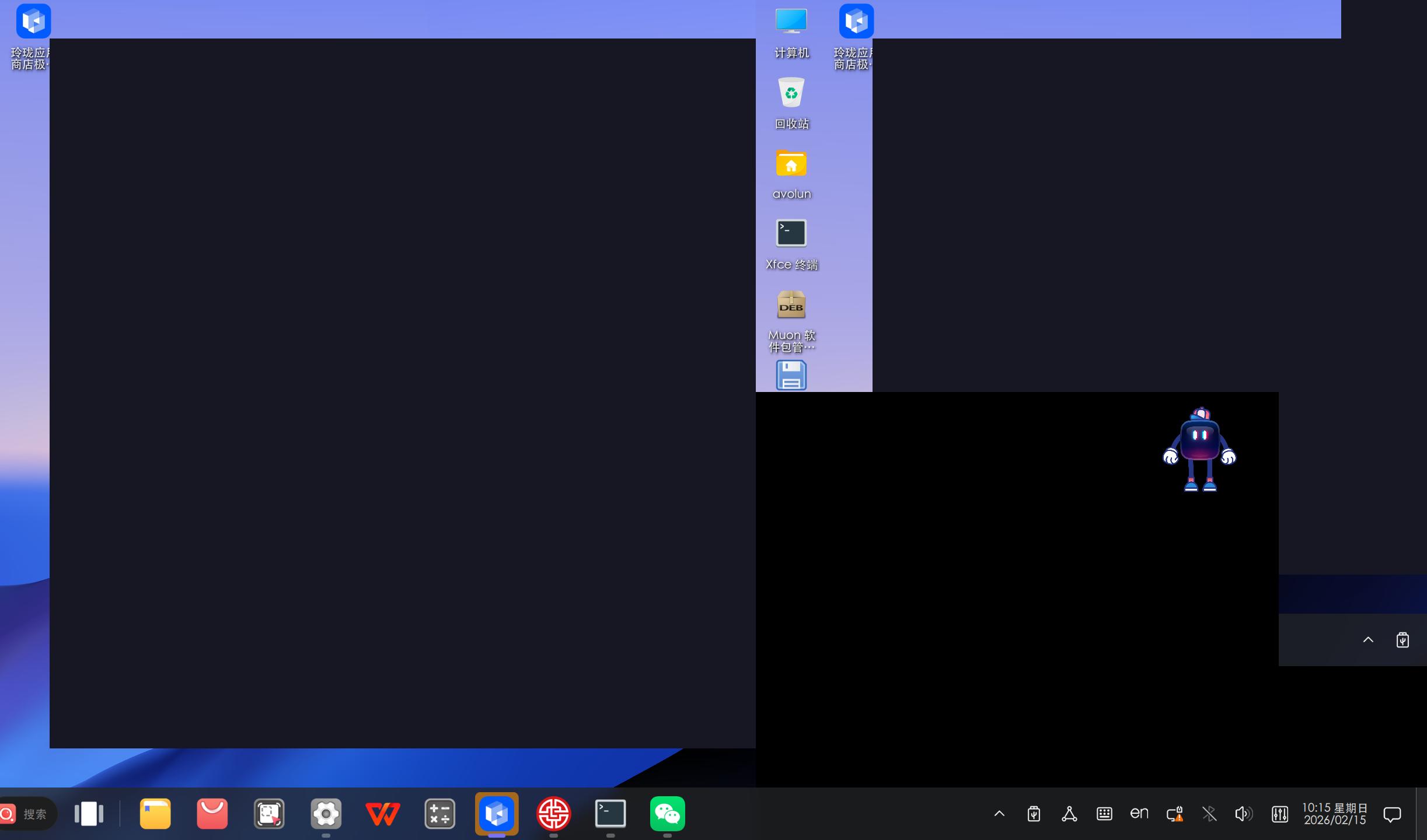Image resolution: width=1427 pixels, height=840 pixels.
Task: Open the calculator app in taskbar
Action: tap(439, 814)
